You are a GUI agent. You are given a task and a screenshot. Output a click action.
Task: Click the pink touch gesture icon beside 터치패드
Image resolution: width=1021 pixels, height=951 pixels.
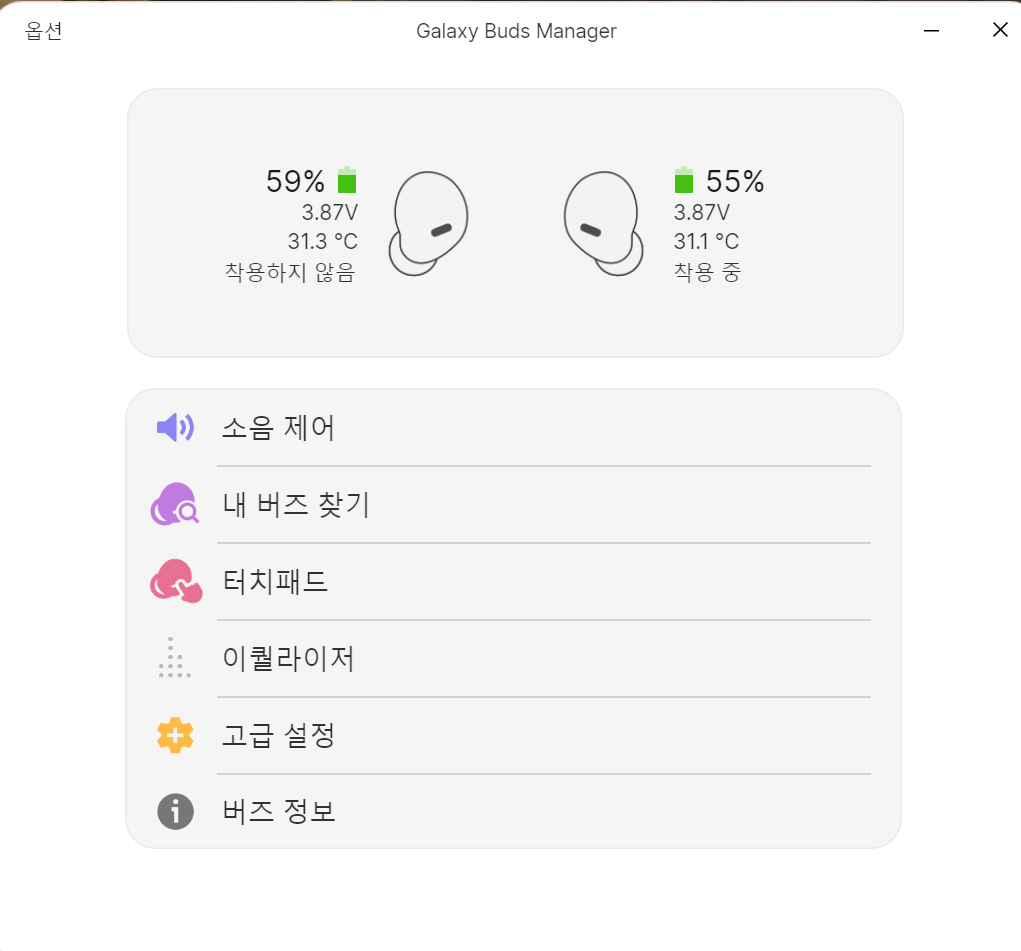(x=175, y=581)
